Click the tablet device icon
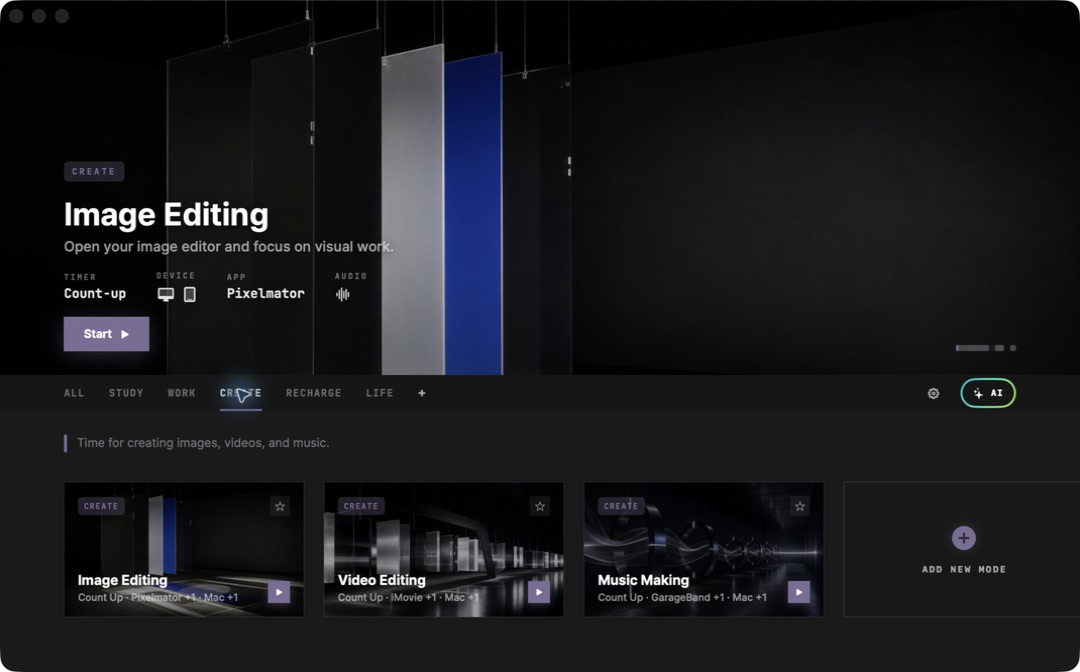The height and width of the screenshot is (672, 1080). tap(189, 294)
